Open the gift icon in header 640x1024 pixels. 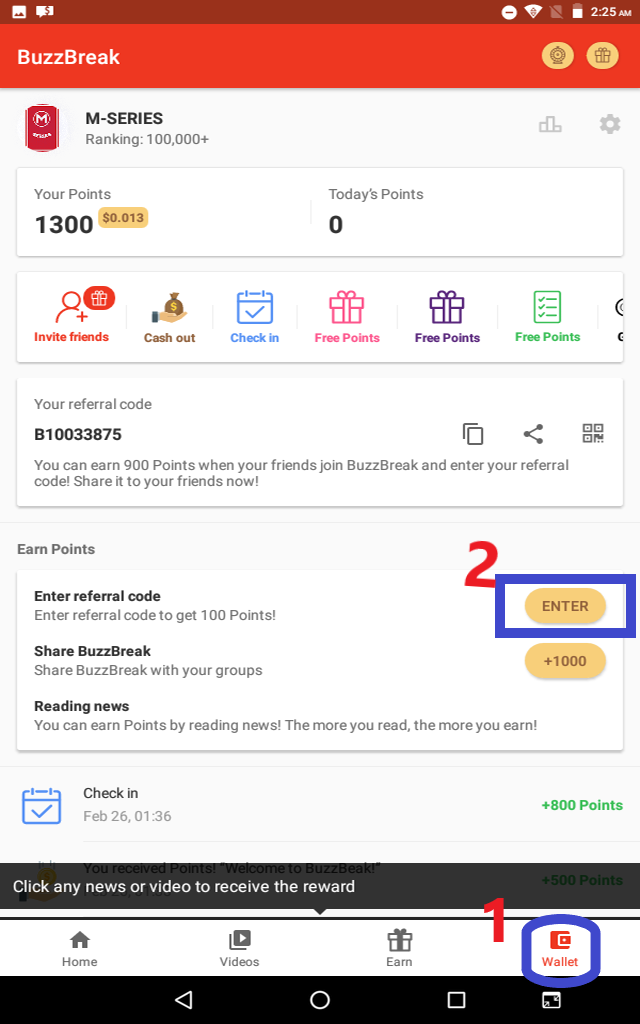[602, 56]
